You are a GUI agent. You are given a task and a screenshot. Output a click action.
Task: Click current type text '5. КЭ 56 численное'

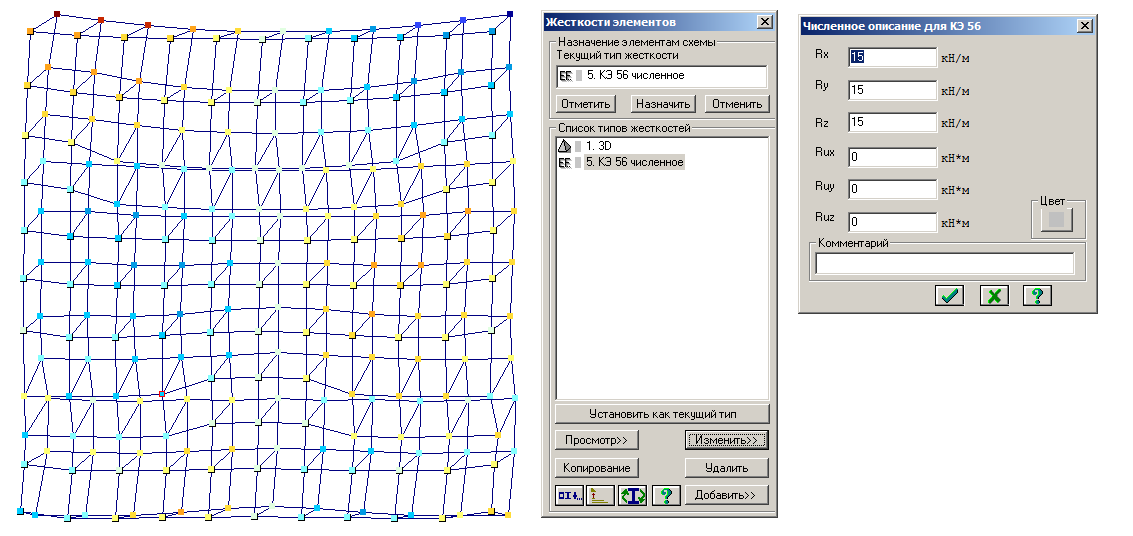pos(634,75)
